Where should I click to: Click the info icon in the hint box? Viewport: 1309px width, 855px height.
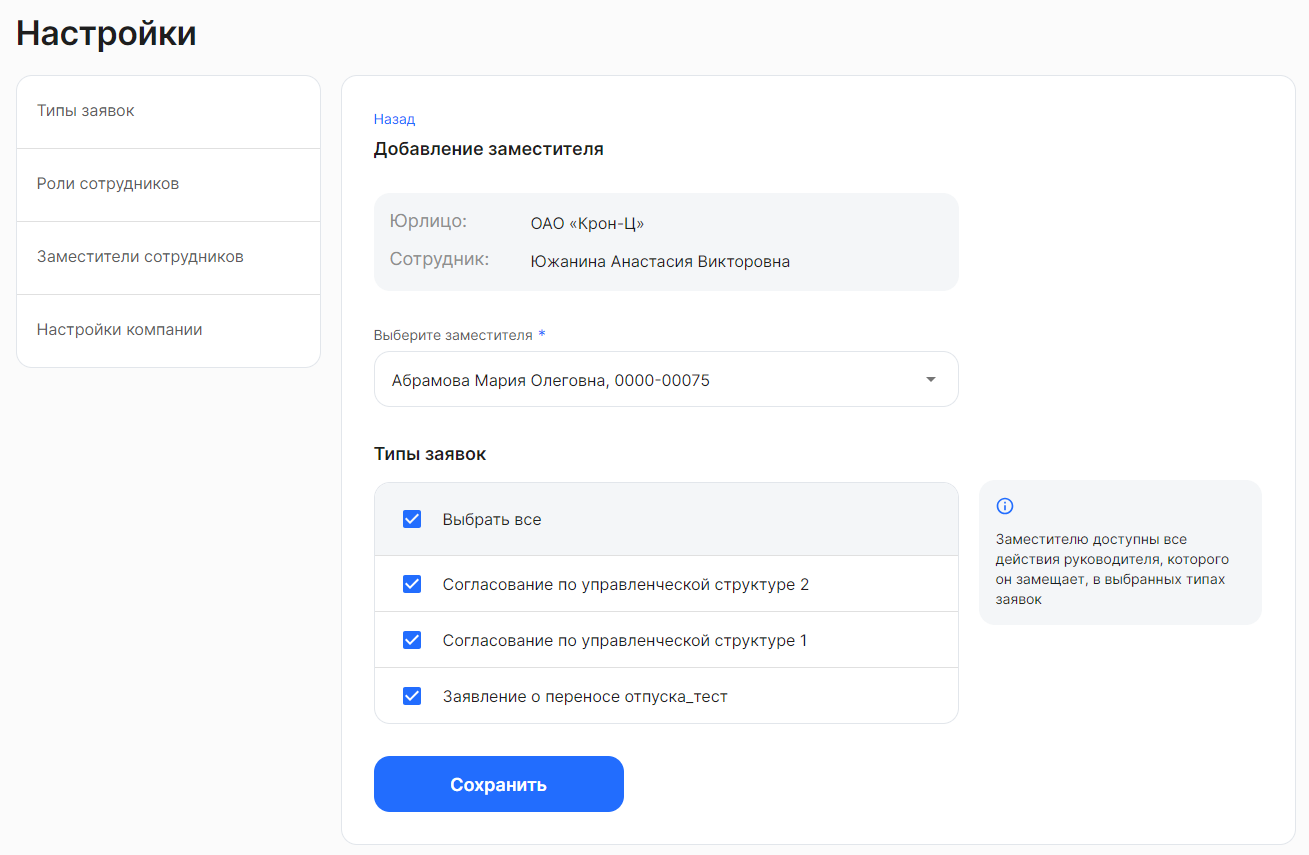click(x=1005, y=506)
